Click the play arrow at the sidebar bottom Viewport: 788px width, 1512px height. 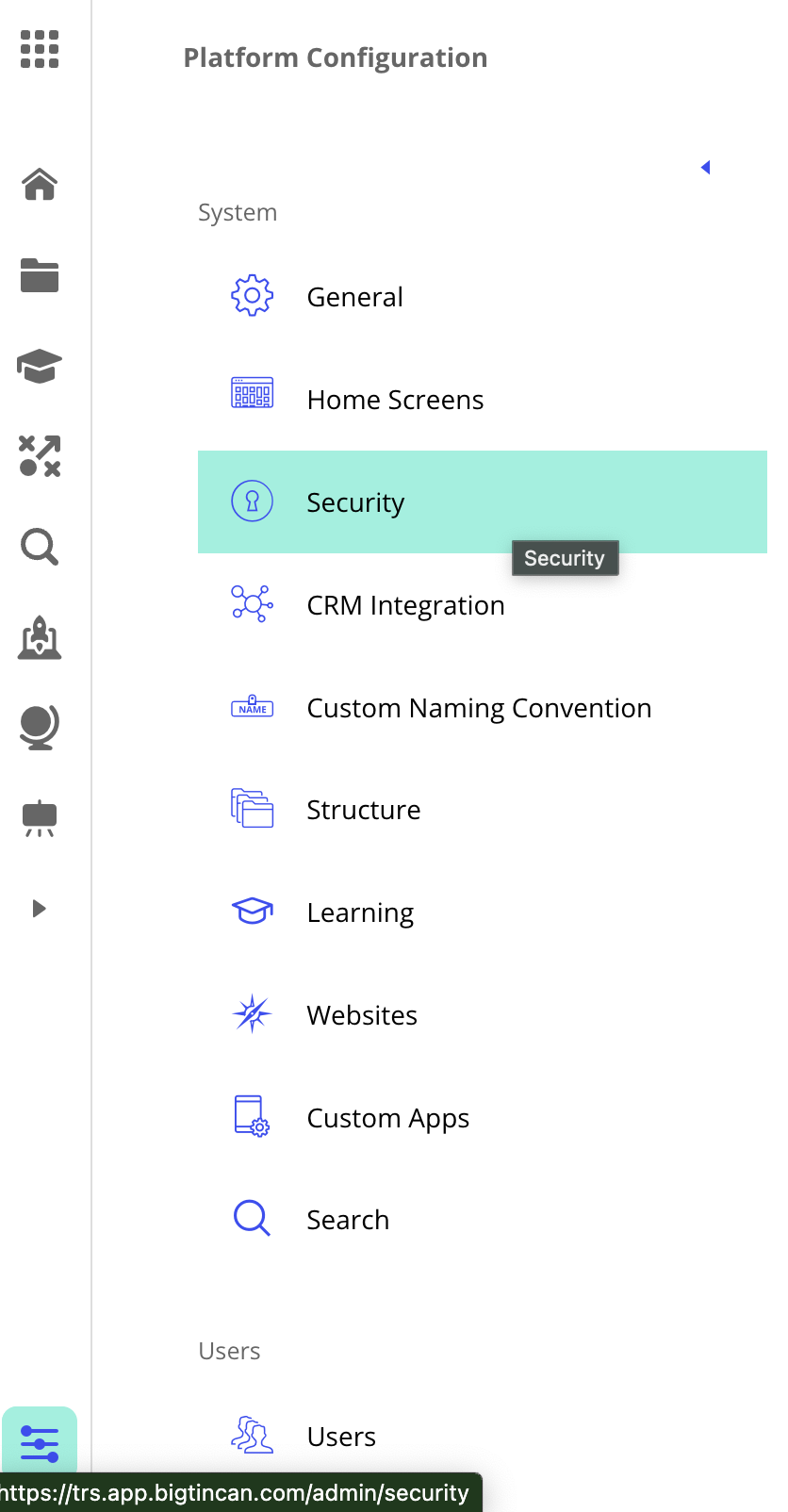click(39, 908)
